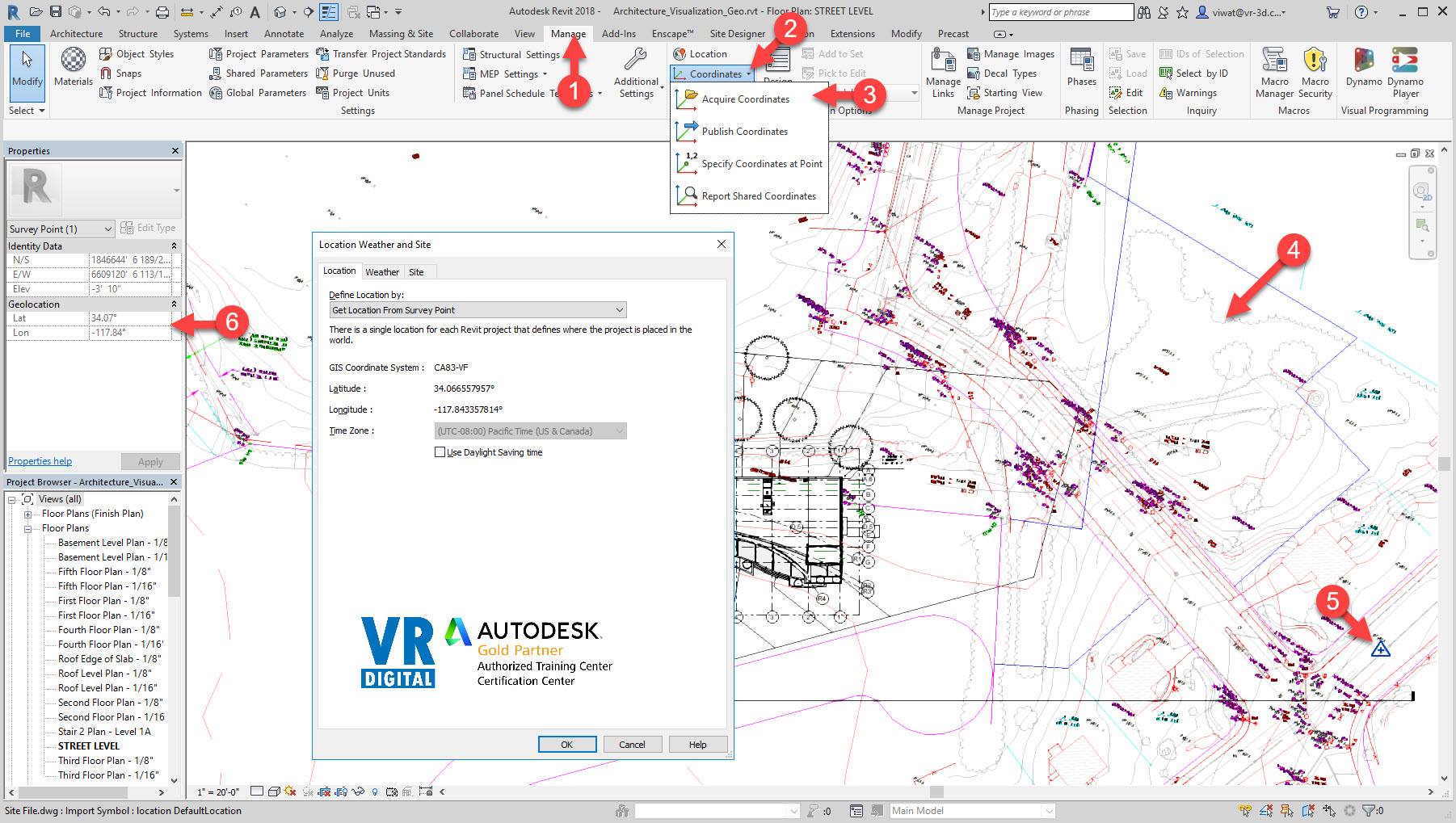
Task: Open STREET LEVEL floor plan
Action: pyautogui.click(x=89, y=746)
